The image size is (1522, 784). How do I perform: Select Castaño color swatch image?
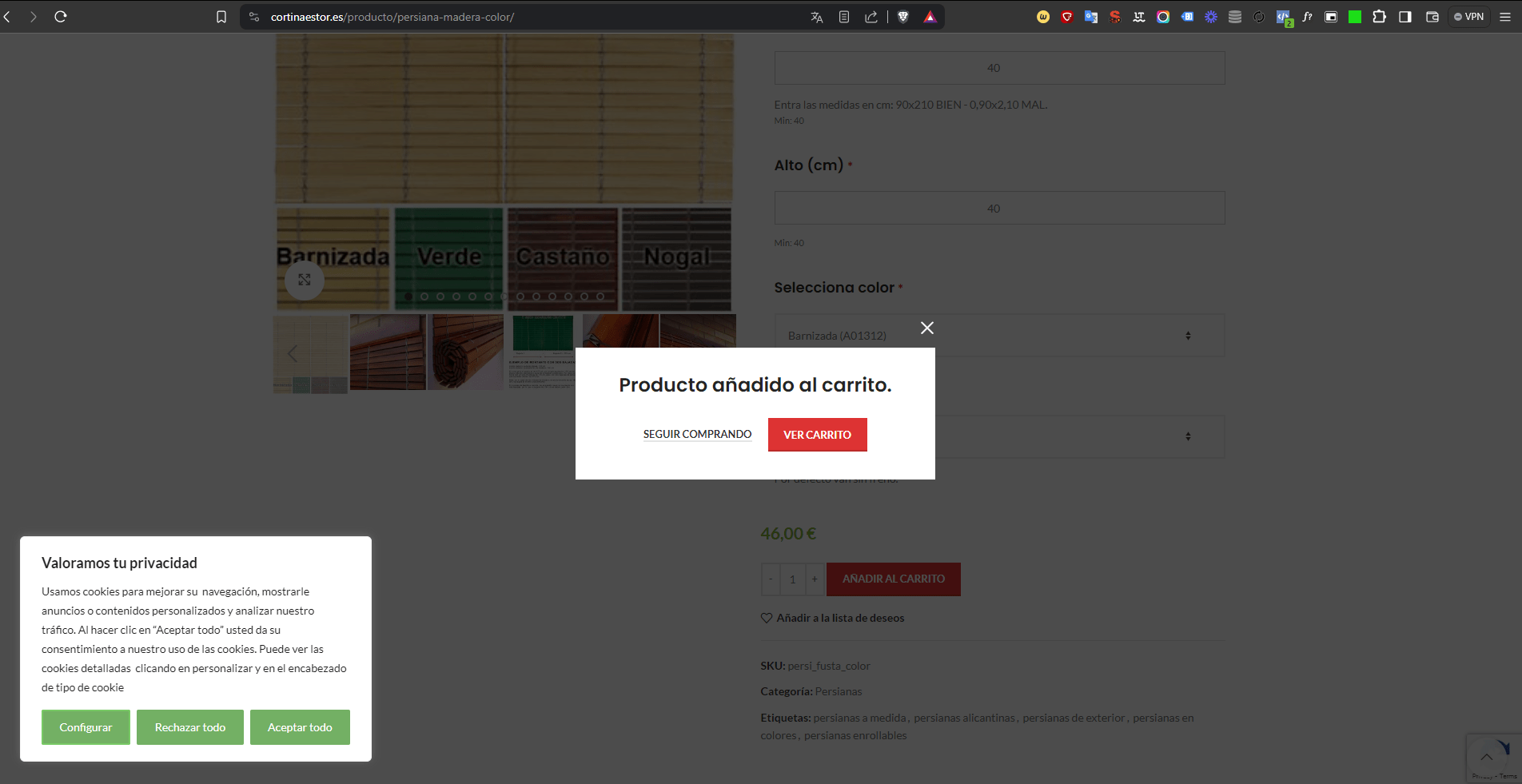pos(563,259)
